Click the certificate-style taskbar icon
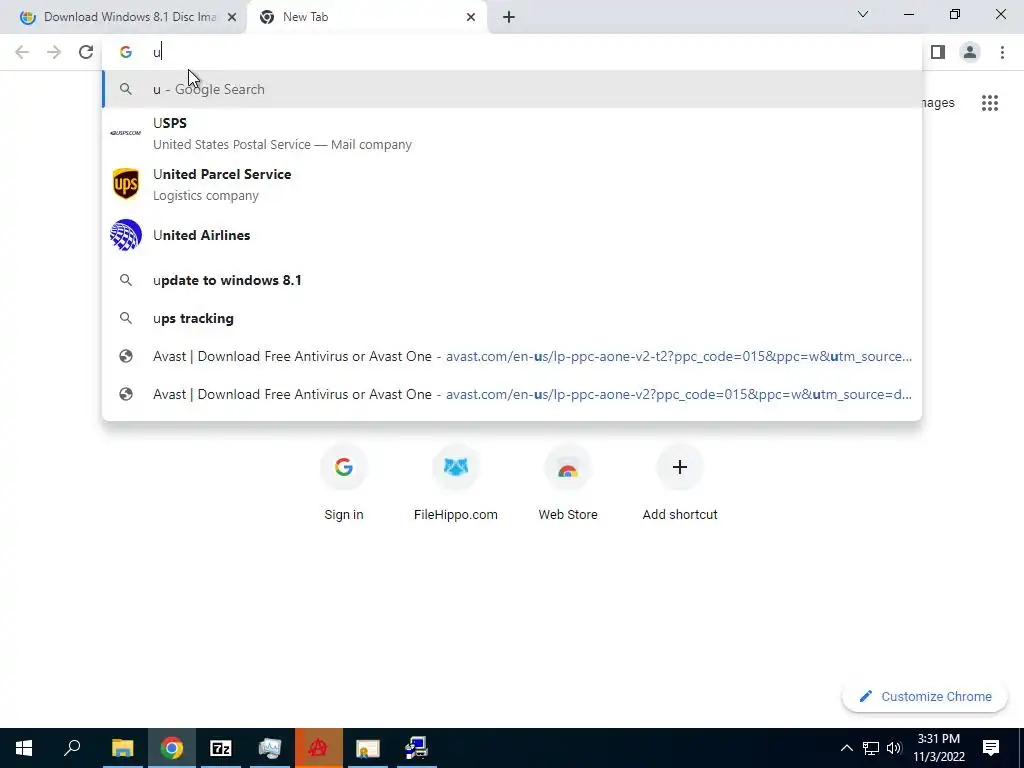 pyautogui.click(x=368, y=748)
